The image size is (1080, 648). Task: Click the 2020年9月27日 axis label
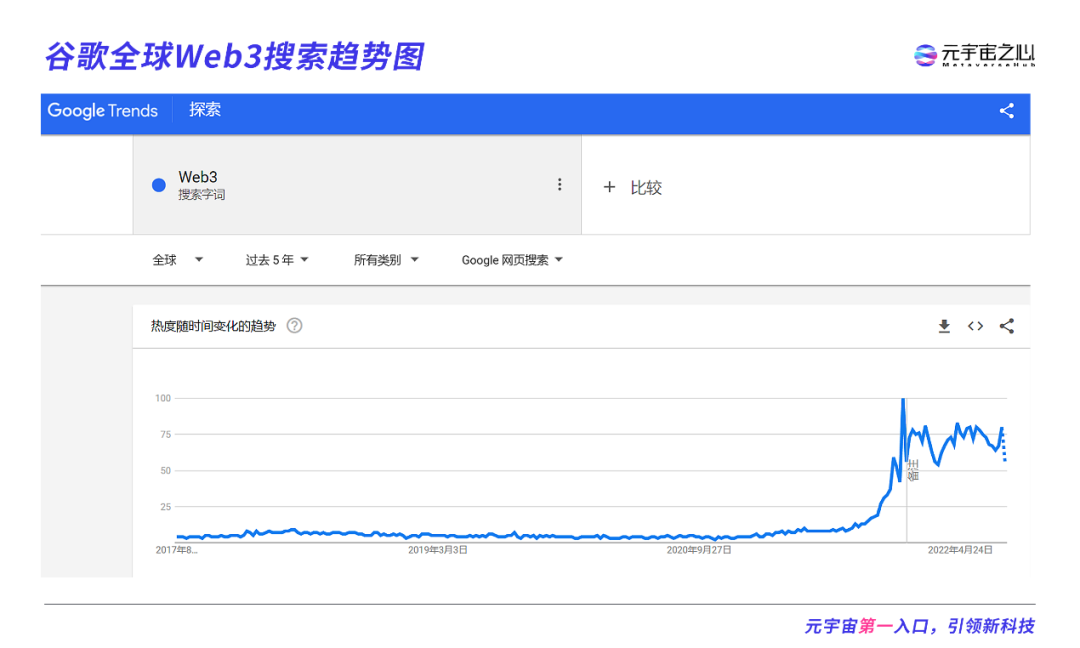click(x=698, y=550)
